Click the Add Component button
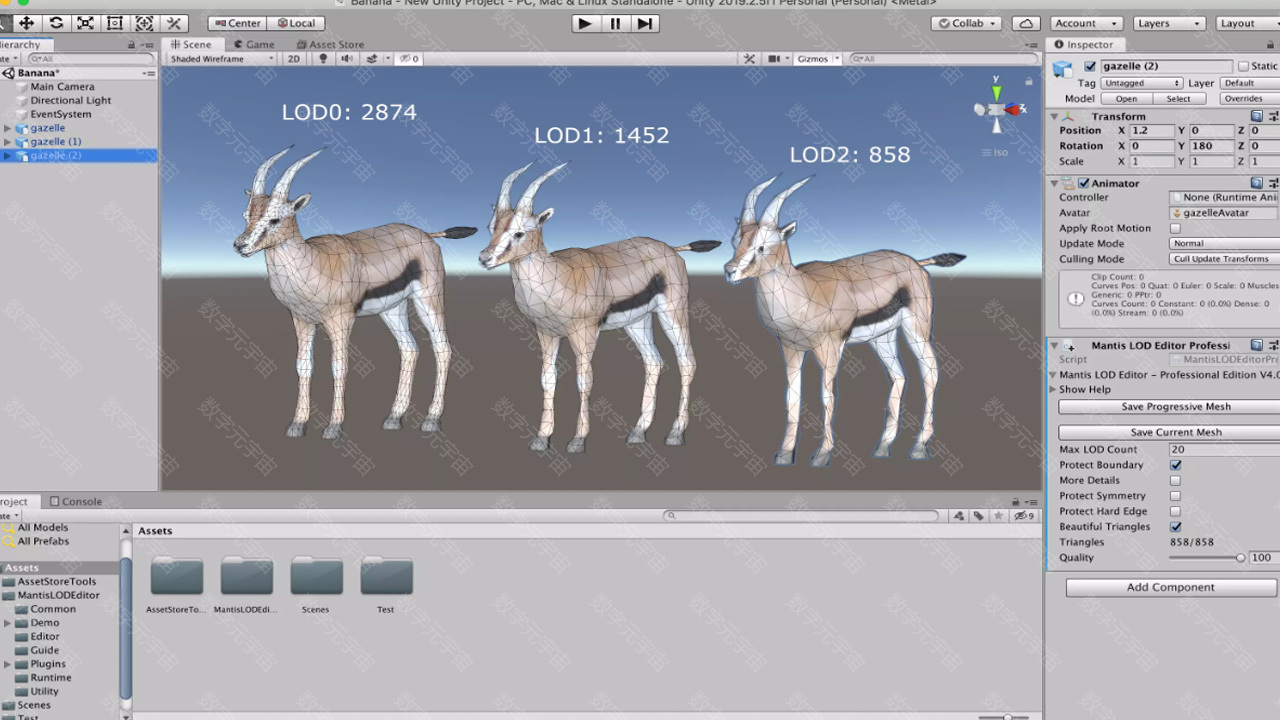The width and height of the screenshot is (1280, 720). (x=1170, y=587)
